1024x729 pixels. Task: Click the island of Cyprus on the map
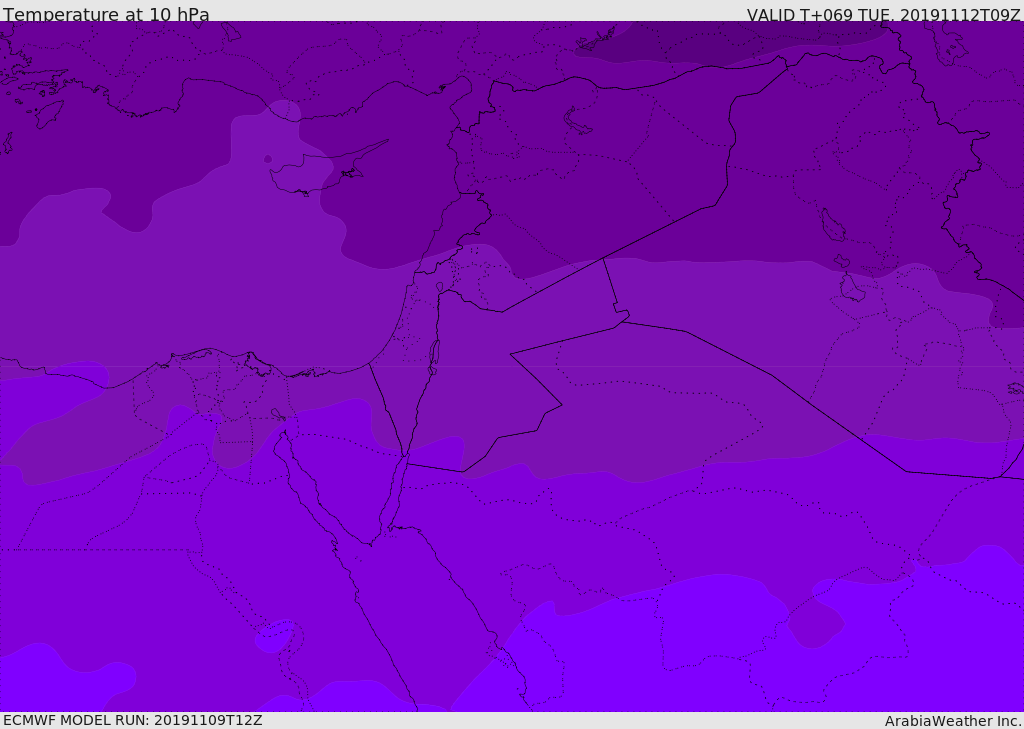[x=321, y=170]
